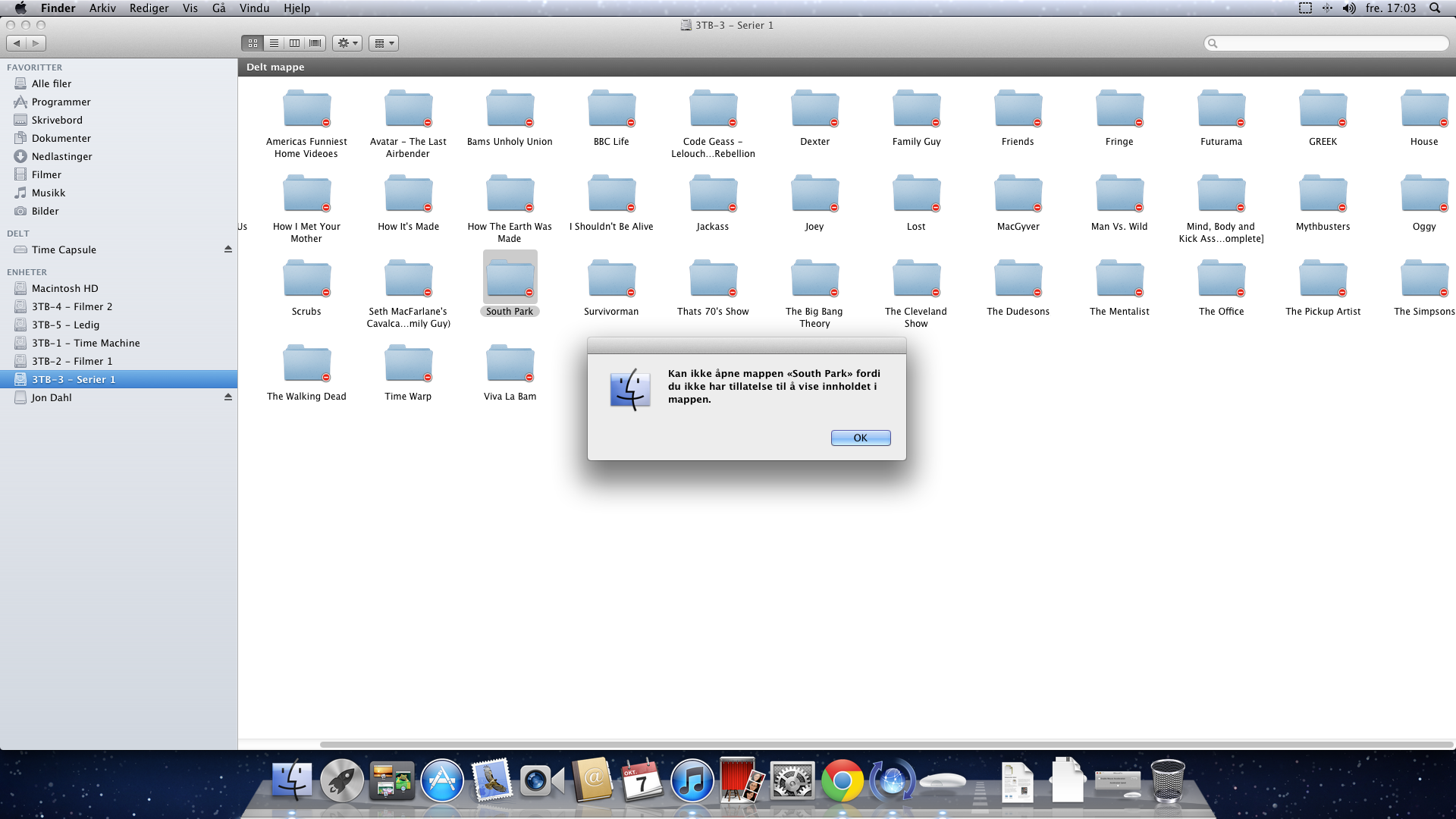Open the Gå menu
Viewport: 1456px width, 819px height.
(219, 8)
